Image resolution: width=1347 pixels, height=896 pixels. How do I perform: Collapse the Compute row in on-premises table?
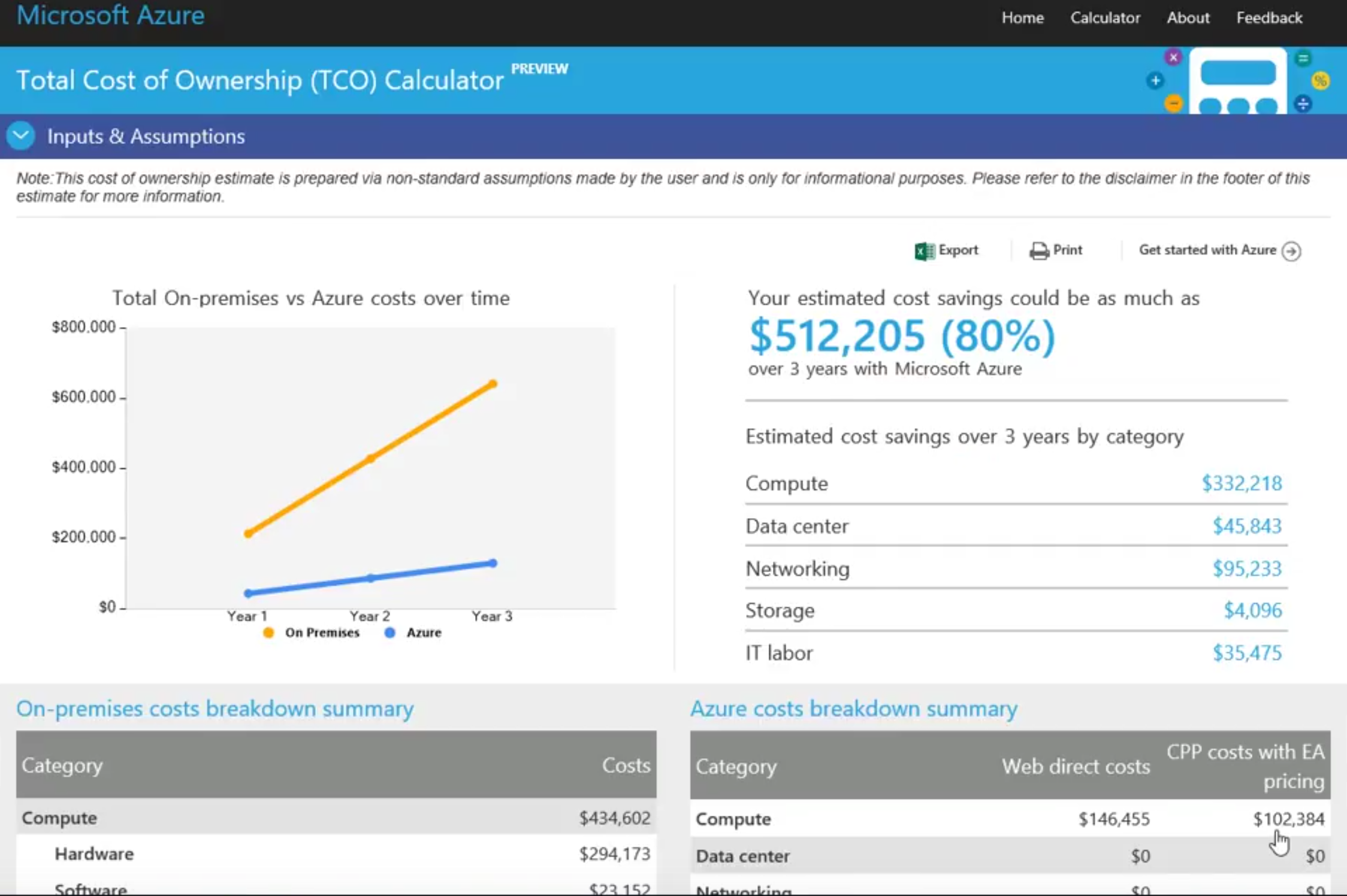[59, 818]
